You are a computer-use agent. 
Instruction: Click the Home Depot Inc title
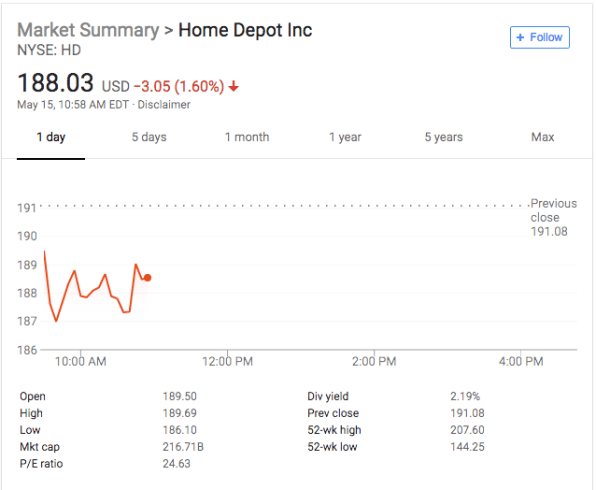[245, 30]
